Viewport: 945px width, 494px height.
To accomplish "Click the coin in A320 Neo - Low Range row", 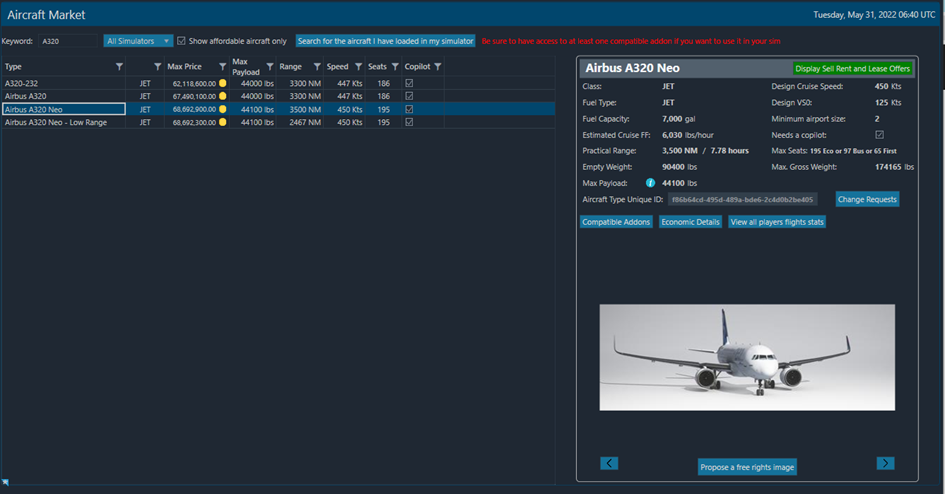I will pyautogui.click(x=222, y=122).
